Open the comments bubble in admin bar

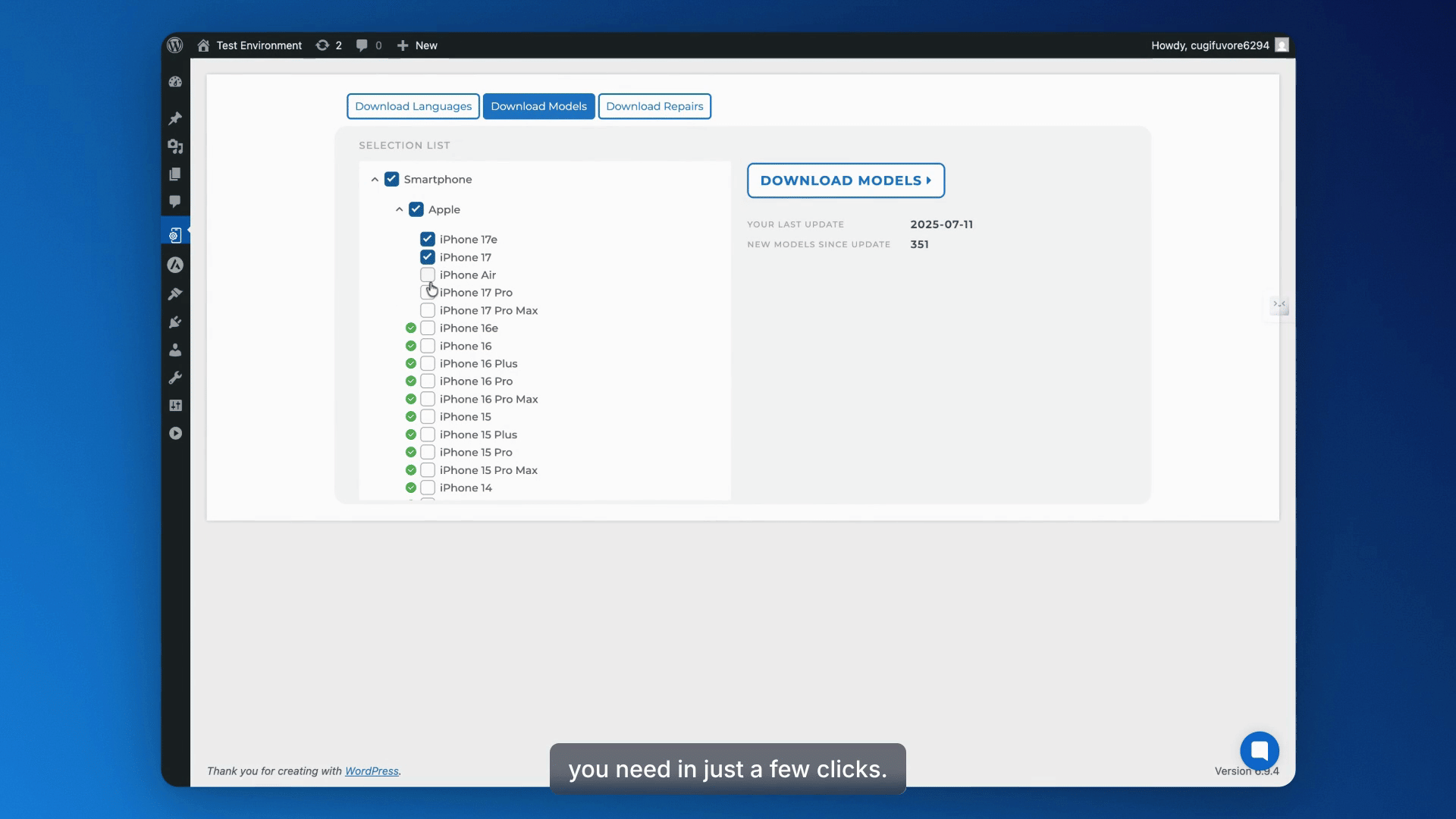[x=362, y=45]
